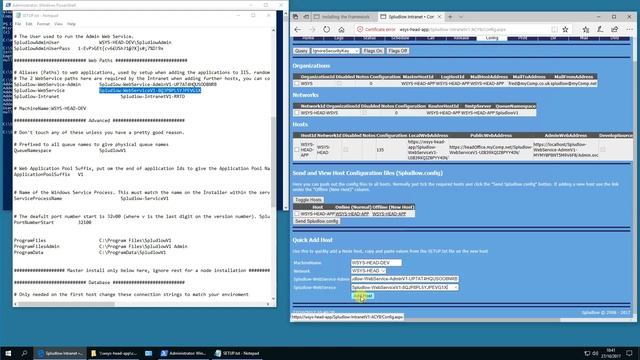The width and height of the screenshot is (640, 360).
Task: Show tabs set aside icon
Action: 296,17
